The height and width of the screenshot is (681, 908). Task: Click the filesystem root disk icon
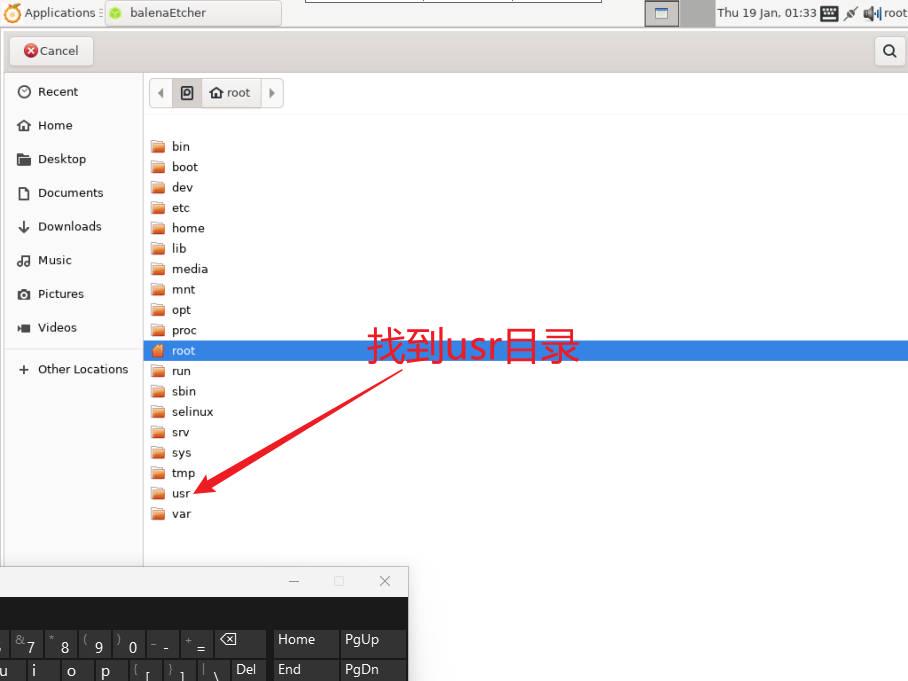coord(187,93)
